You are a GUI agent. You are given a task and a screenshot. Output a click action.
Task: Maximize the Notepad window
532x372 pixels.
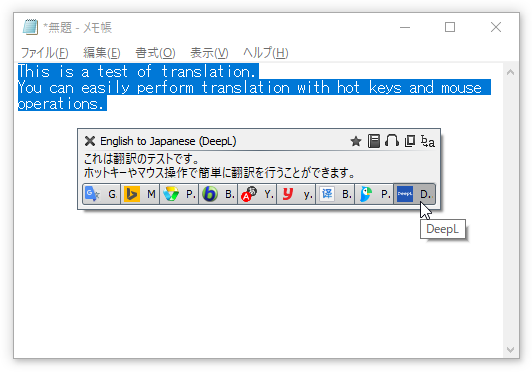point(450,27)
